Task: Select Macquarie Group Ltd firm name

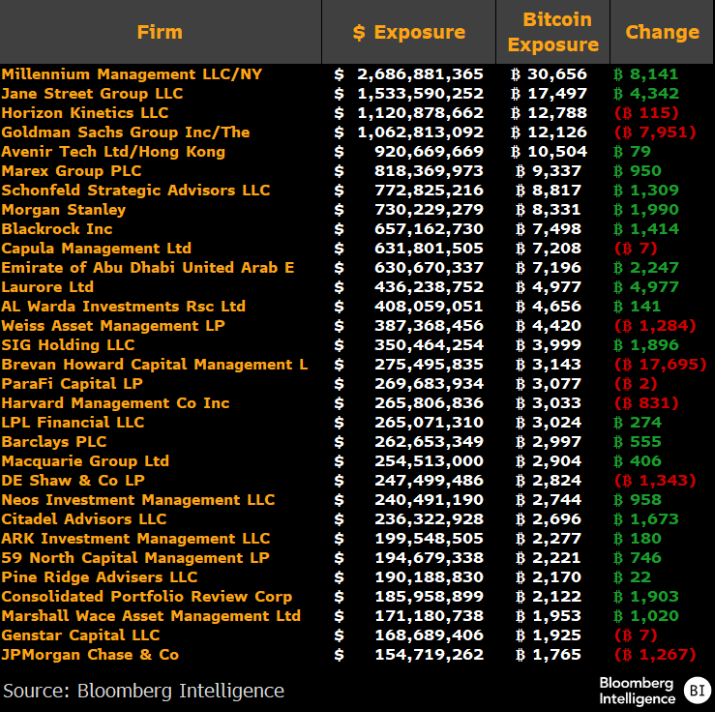Action: pos(85,461)
